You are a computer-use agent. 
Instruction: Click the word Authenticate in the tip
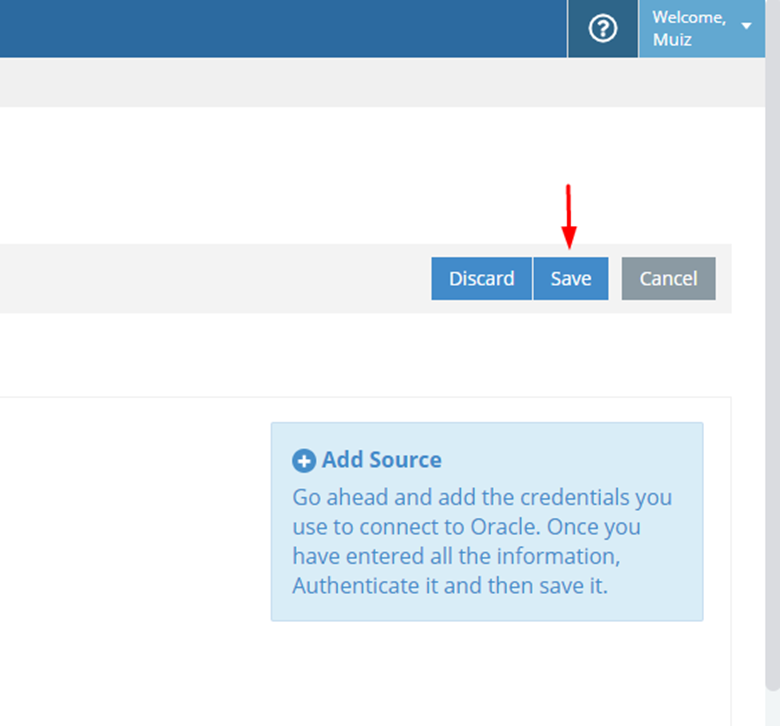point(356,586)
